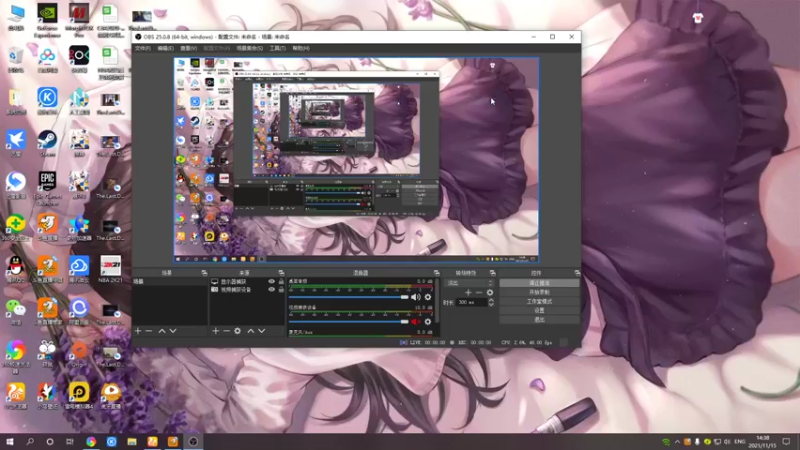This screenshot has width=800, height=450.
Task: Select the scene entry in Scenes list
Action: [x=169, y=282]
